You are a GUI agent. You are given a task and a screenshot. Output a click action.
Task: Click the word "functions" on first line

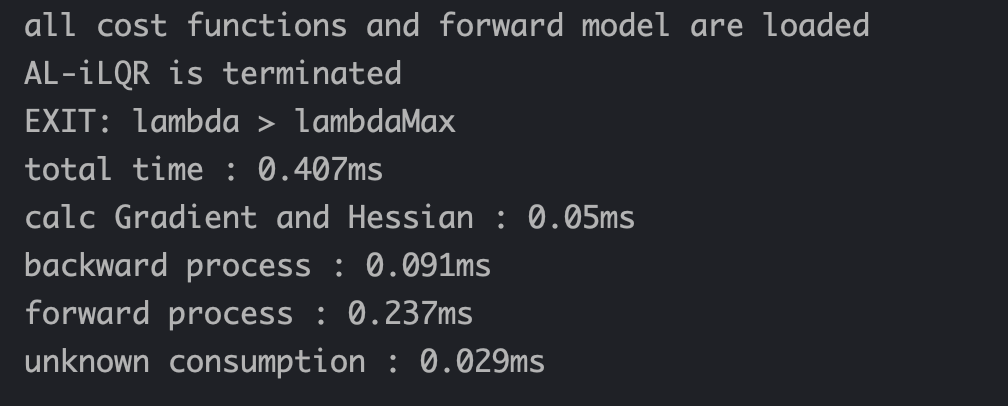point(266,26)
